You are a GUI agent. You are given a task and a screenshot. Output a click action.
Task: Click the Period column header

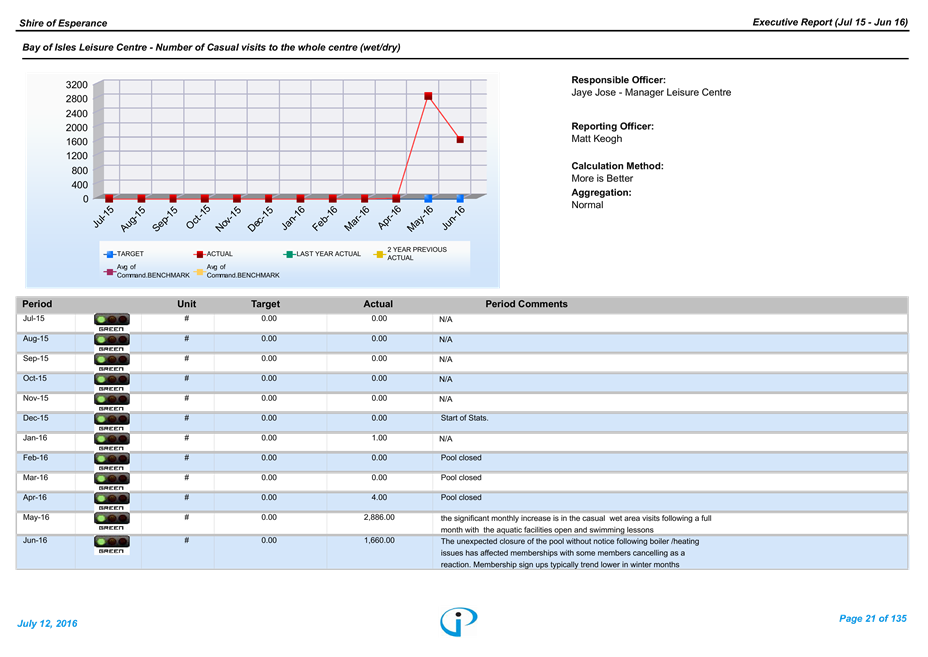point(37,304)
